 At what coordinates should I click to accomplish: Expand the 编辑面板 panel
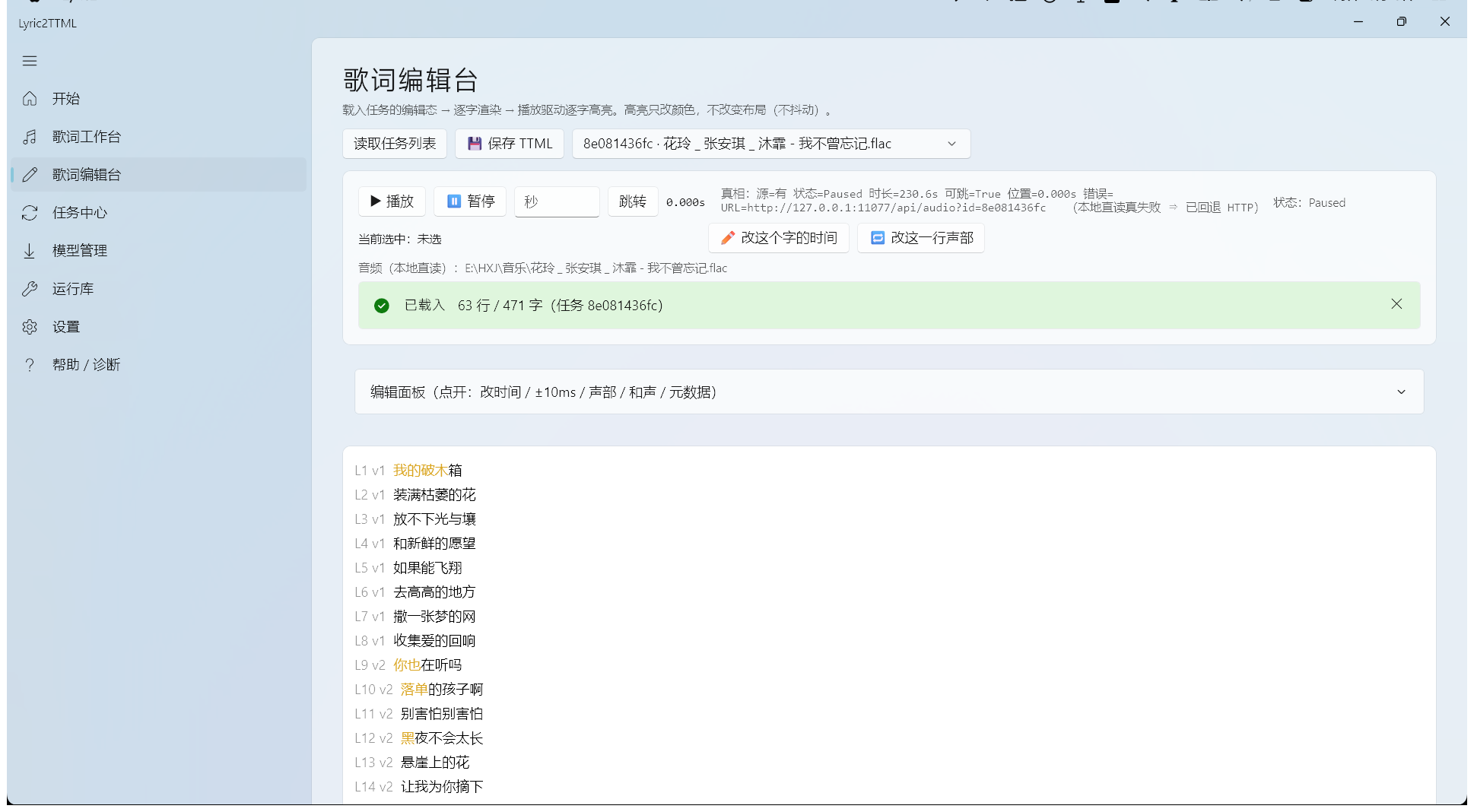point(889,392)
